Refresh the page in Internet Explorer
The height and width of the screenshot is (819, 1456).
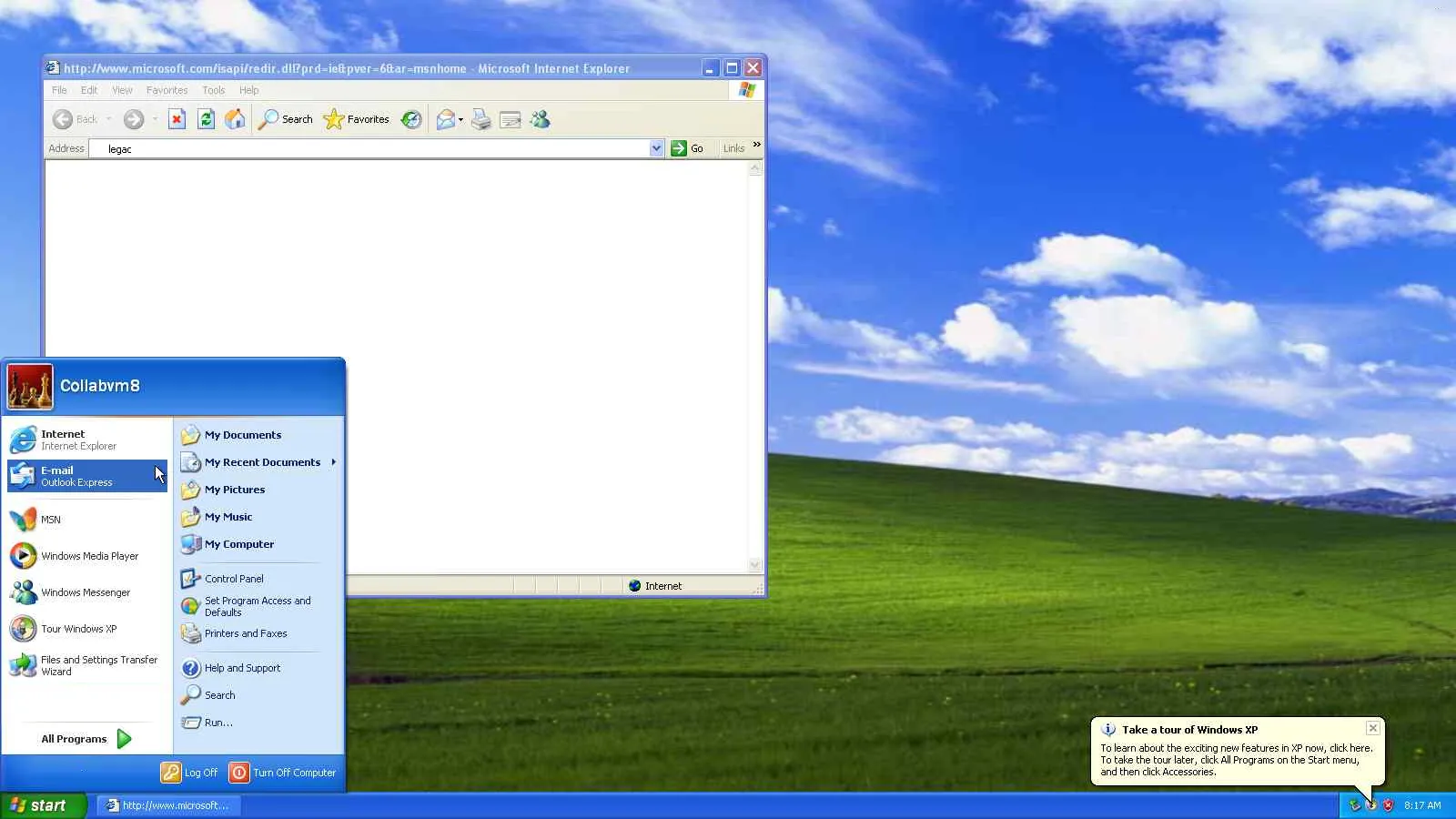point(207,119)
